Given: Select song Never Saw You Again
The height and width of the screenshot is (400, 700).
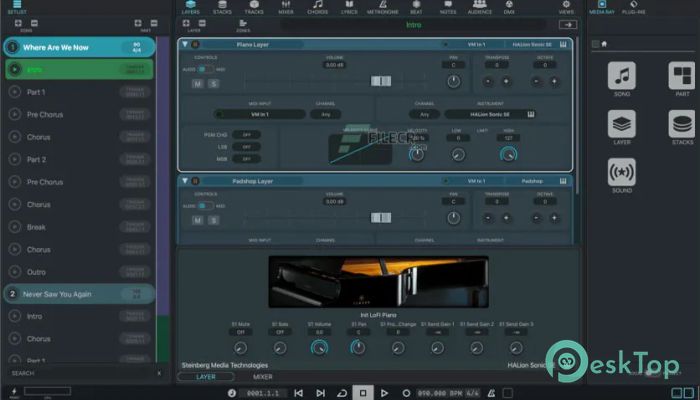Looking at the screenshot, I should (x=79, y=294).
